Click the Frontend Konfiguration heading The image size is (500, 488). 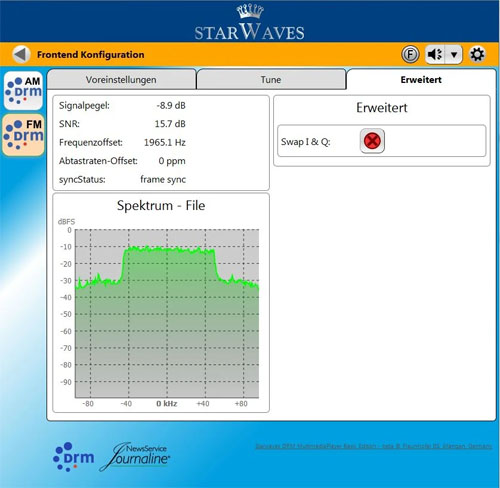pos(91,55)
